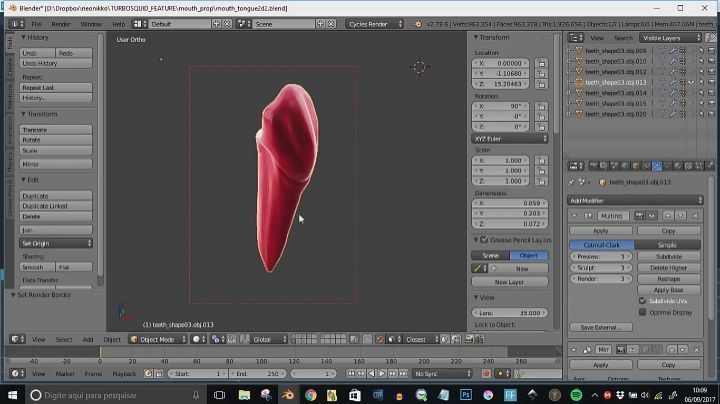Open the Cycles Render engine dropdown
This screenshot has height=404, width=720.
375,24
